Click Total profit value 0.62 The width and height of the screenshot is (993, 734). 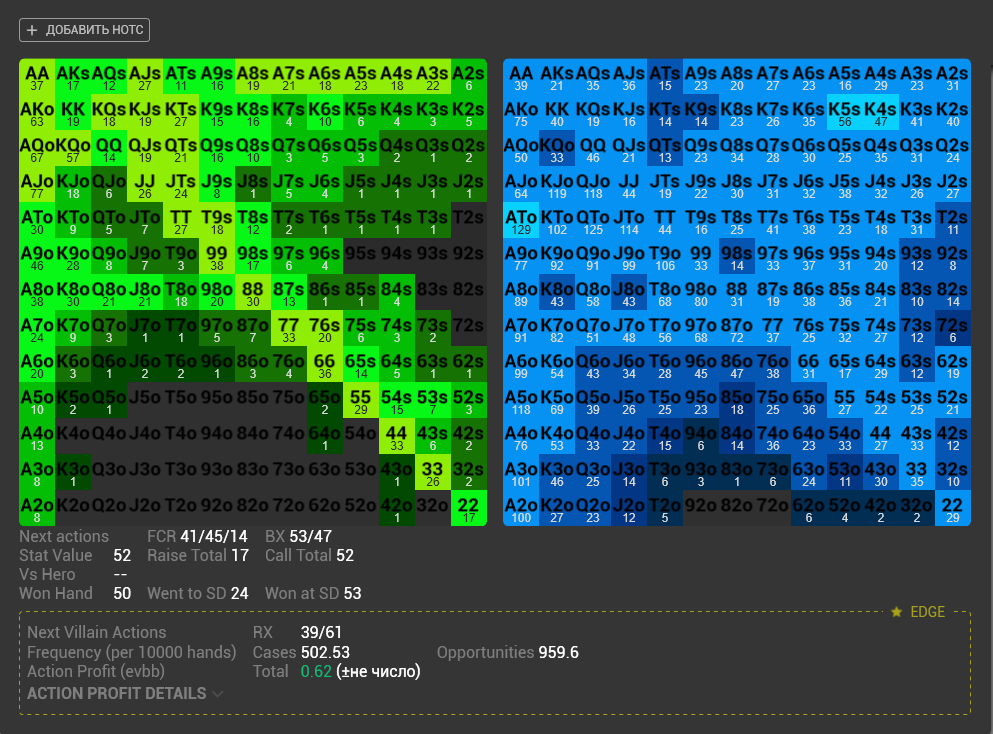tap(316, 671)
